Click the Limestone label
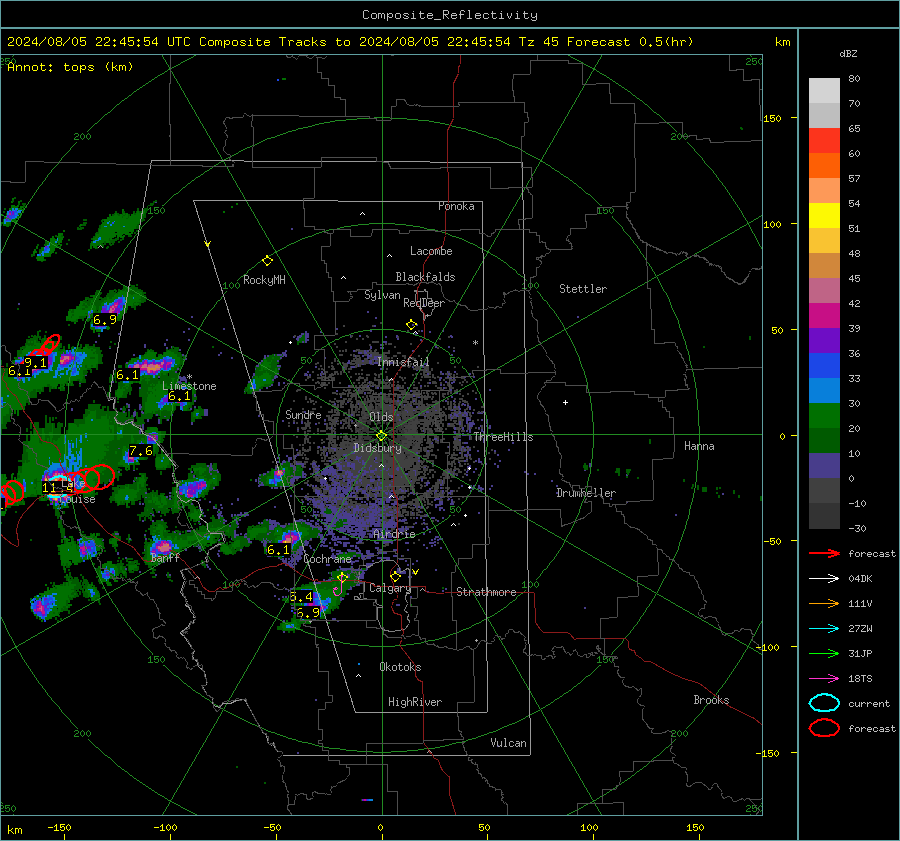 coord(189,386)
